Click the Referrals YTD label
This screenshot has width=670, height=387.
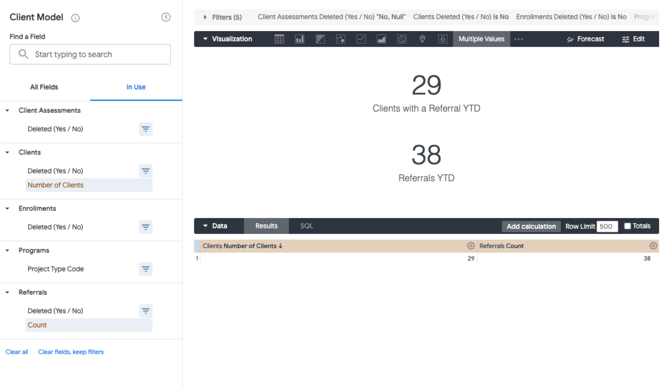426,178
